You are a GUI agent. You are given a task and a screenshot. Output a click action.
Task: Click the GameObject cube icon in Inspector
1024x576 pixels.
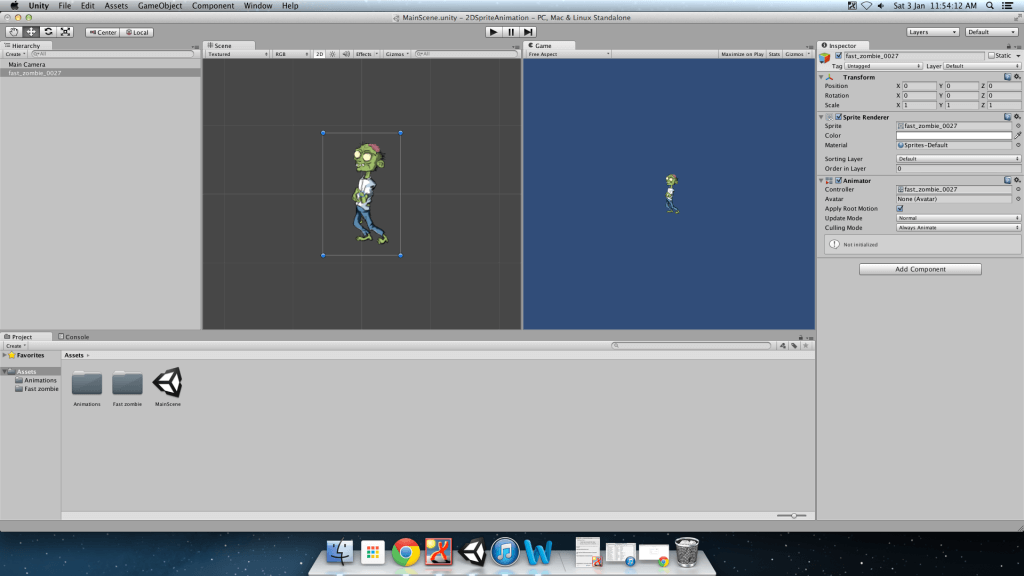pos(825,57)
